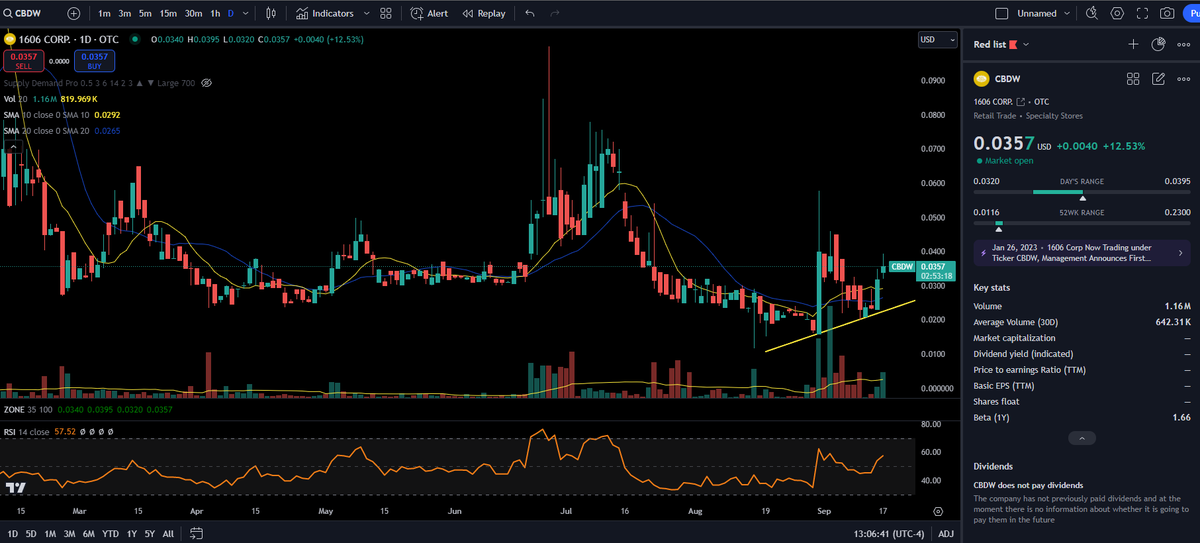Select the SMA 20 indicator legend
Image resolution: width=1200 pixels, height=543 pixels.
point(61,130)
